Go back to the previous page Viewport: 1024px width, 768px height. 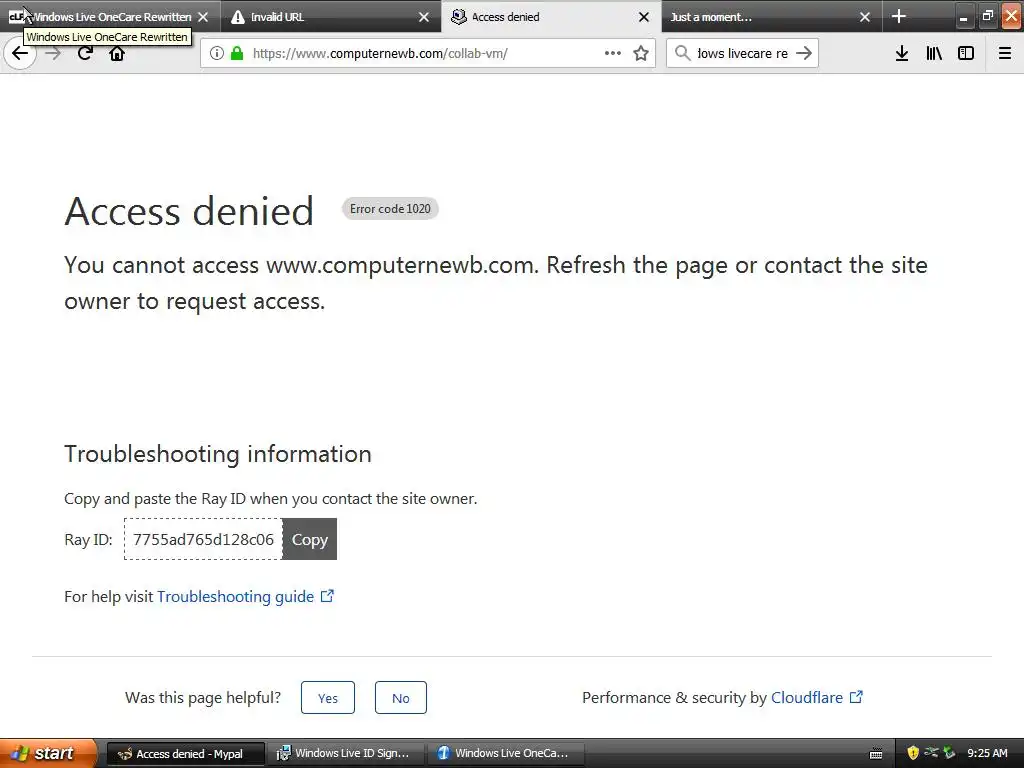(20, 54)
